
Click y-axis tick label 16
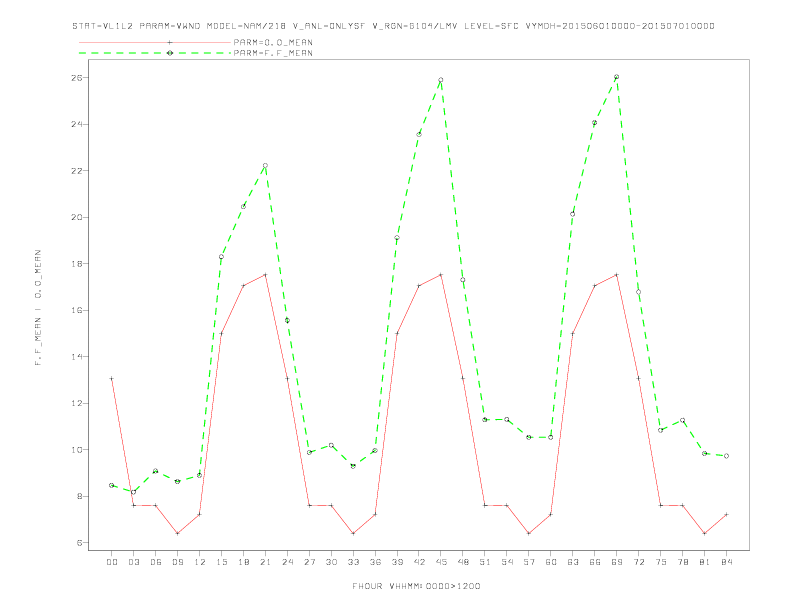point(77,310)
